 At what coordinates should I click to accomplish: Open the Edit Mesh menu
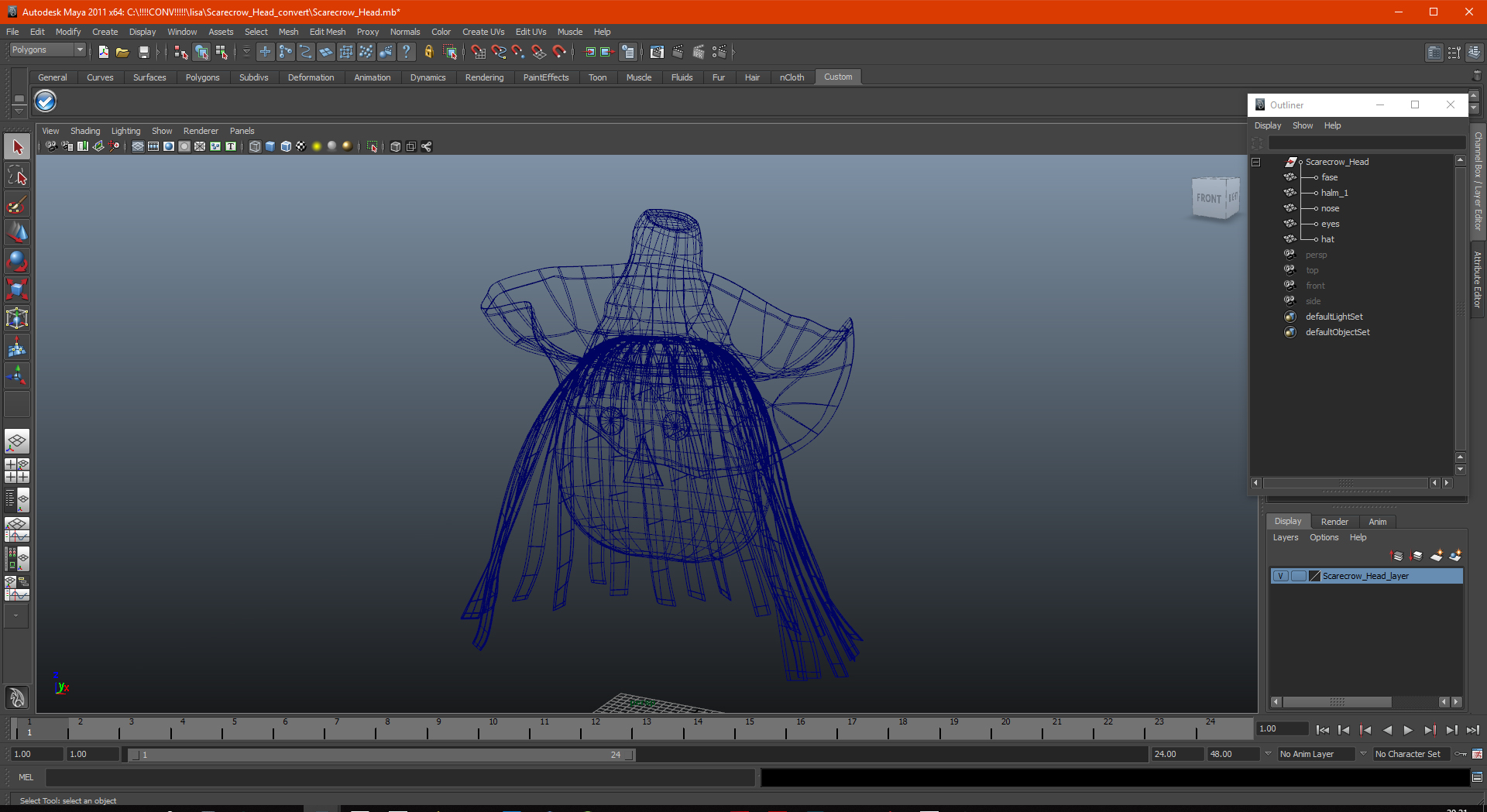[328, 32]
